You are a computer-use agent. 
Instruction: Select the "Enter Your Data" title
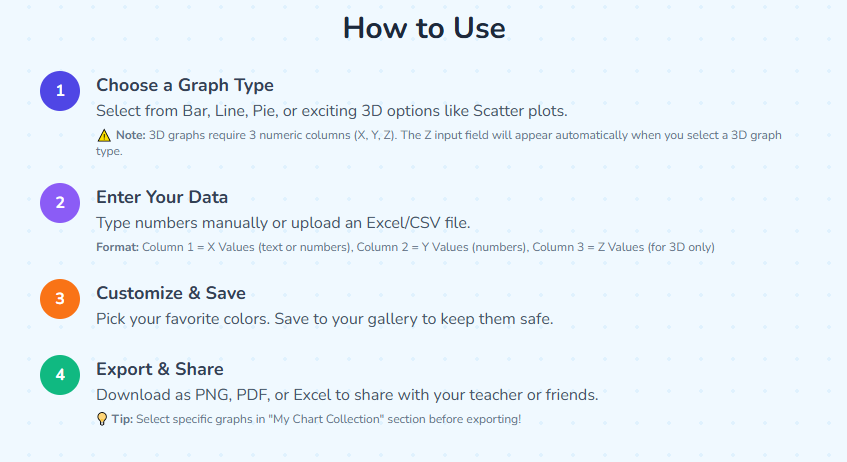coord(162,197)
